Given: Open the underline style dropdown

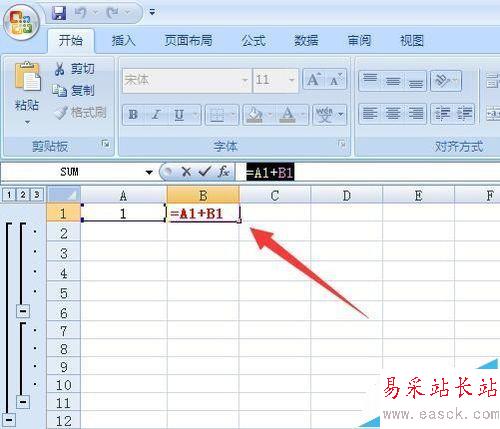Looking at the screenshot, I should pyautogui.click(x=196, y=115).
